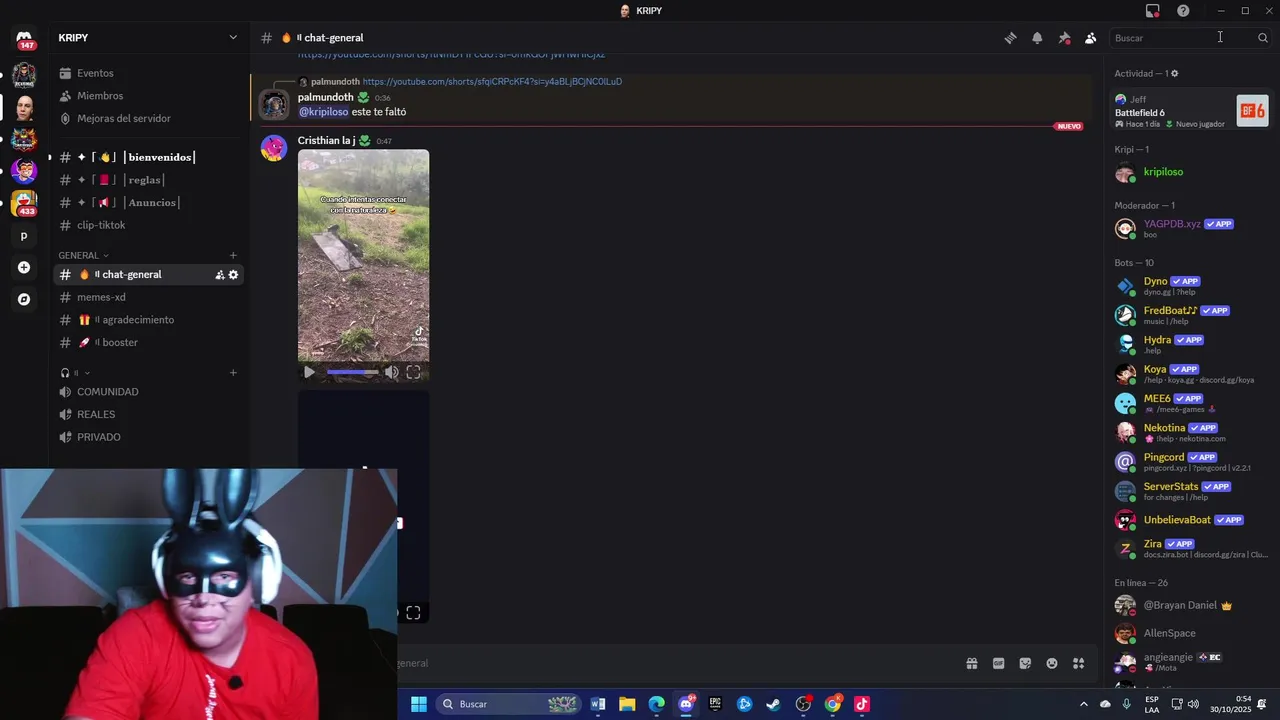Open the Help question mark icon

pyautogui.click(x=1183, y=11)
